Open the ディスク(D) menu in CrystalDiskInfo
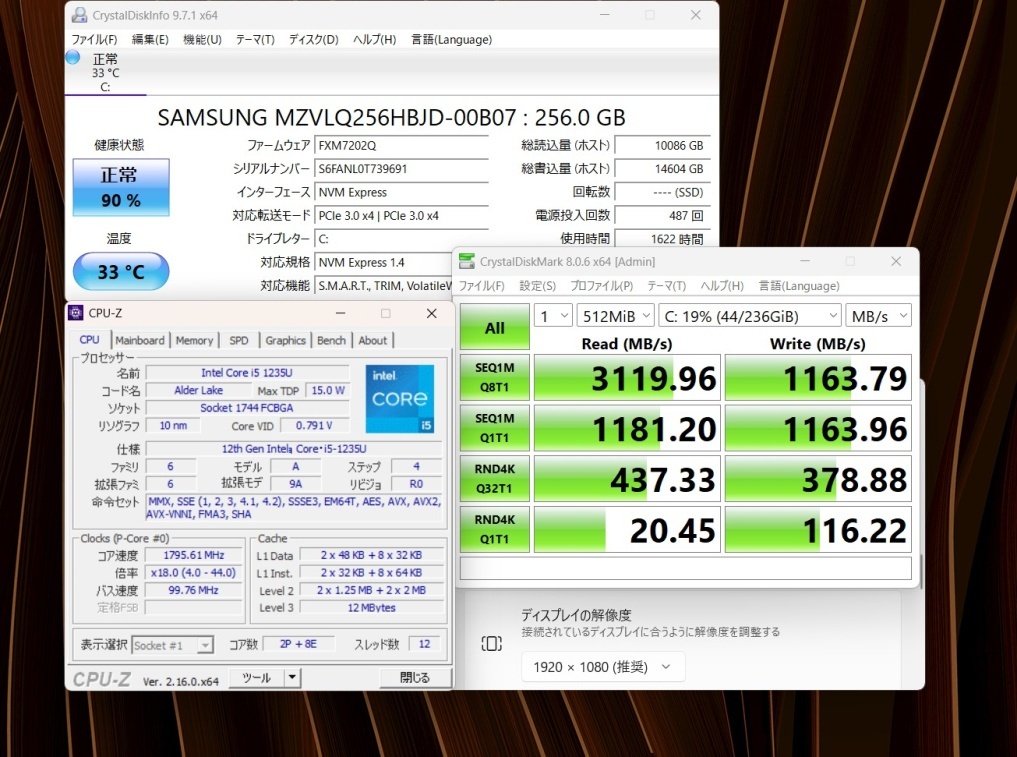Viewport: 1017px width, 757px height. pyautogui.click(x=313, y=40)
